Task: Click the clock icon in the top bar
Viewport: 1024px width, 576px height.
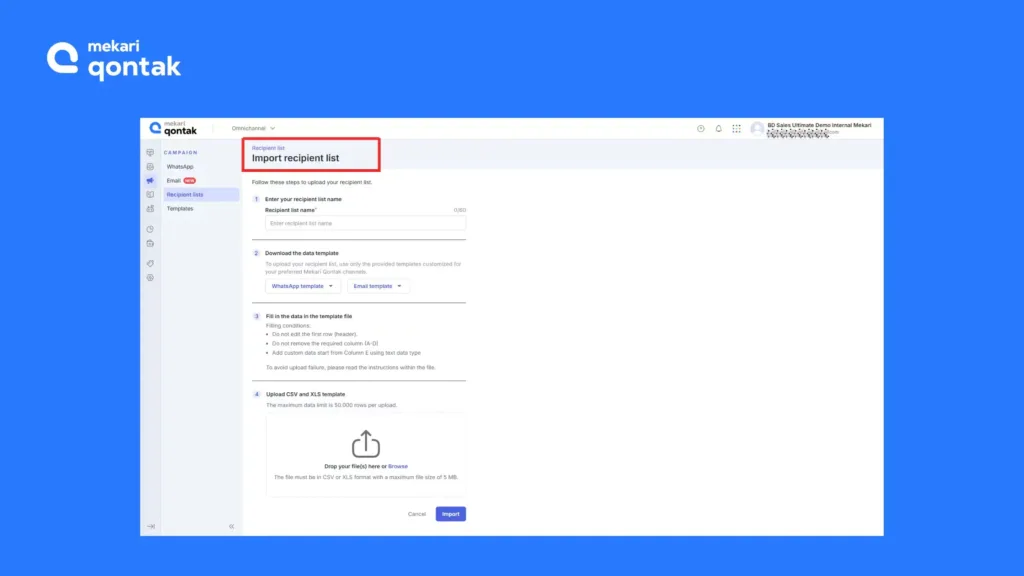Action: (700, 128)
